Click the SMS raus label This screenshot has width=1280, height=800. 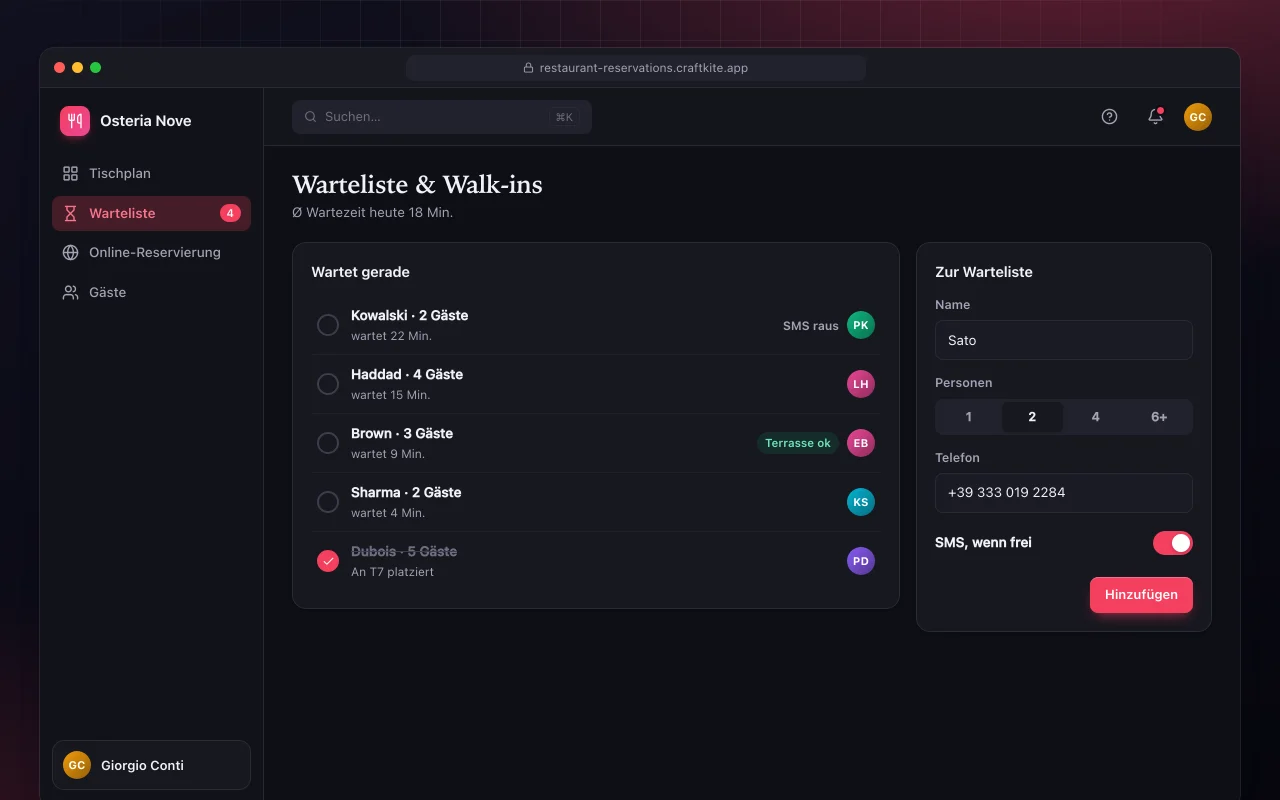point(811,325)
